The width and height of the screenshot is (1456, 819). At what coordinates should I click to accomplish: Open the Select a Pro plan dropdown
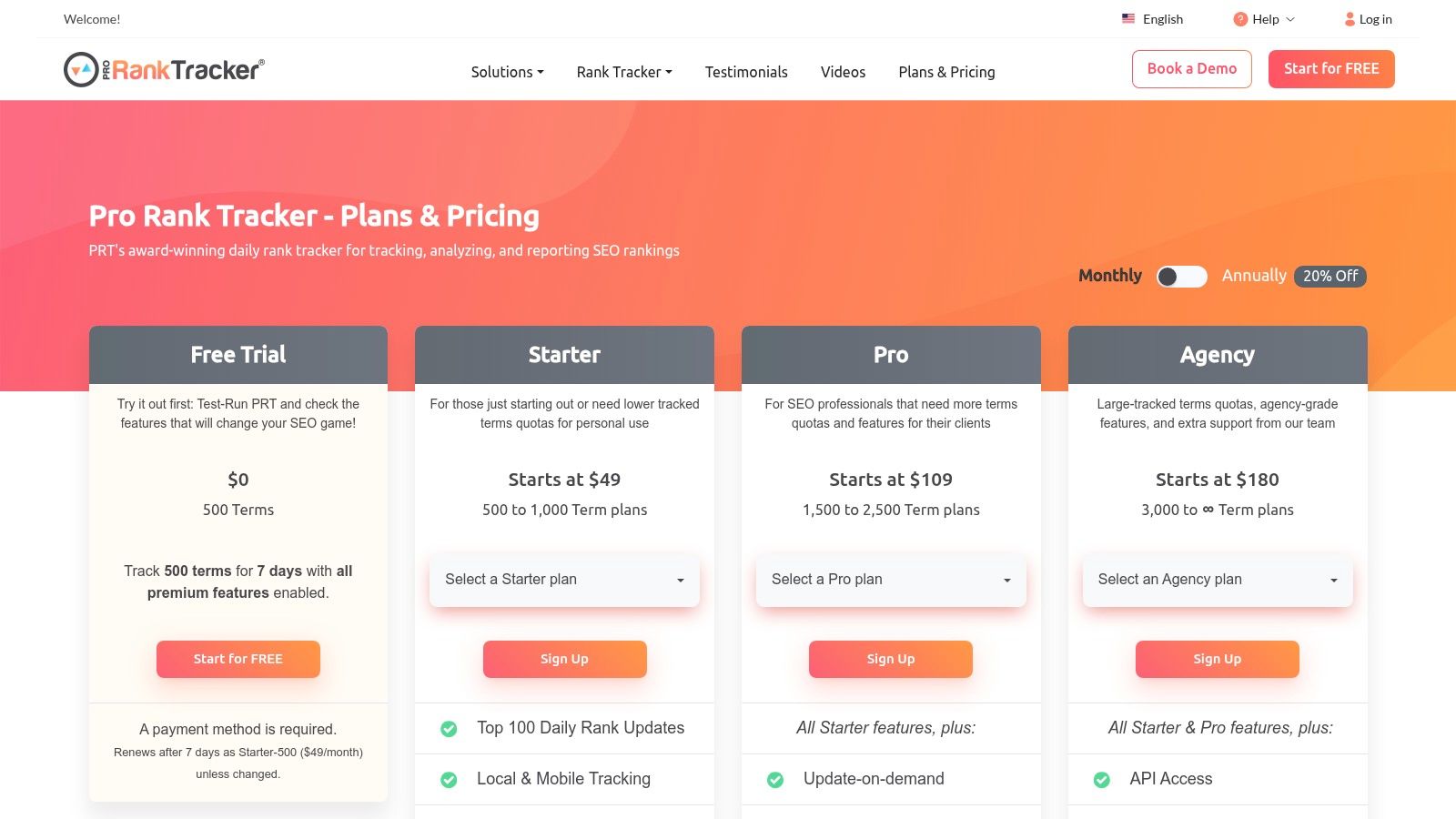coord(891,580)
